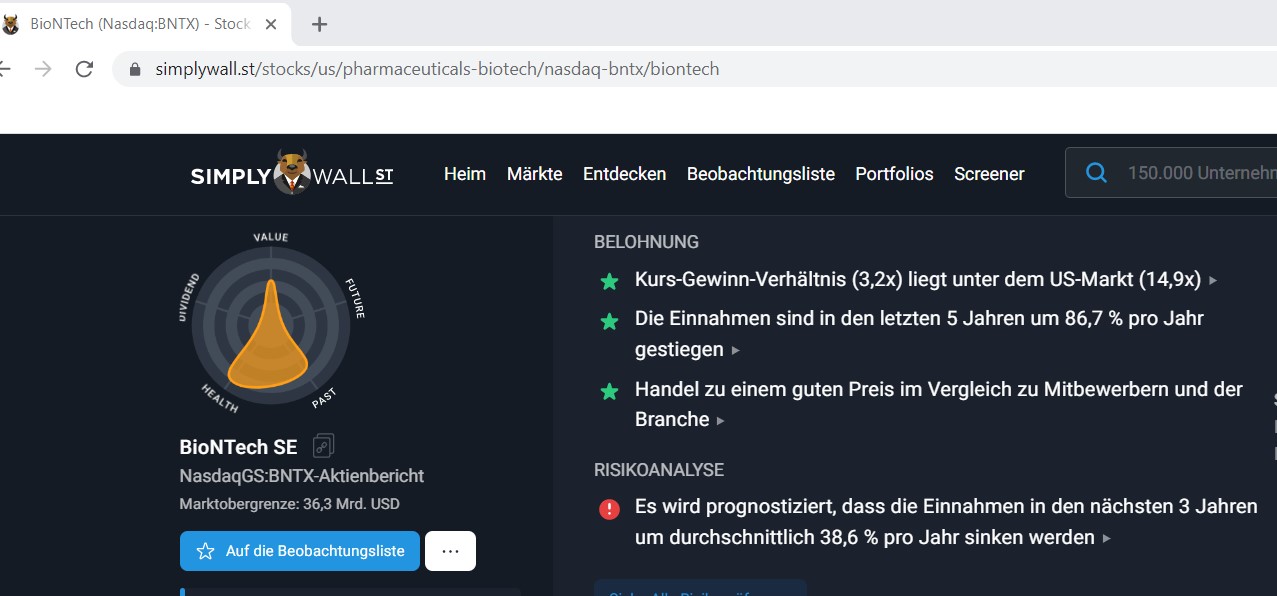
Task: Click the link icon next to BioNTech SE
Action: tap(322, 444)
